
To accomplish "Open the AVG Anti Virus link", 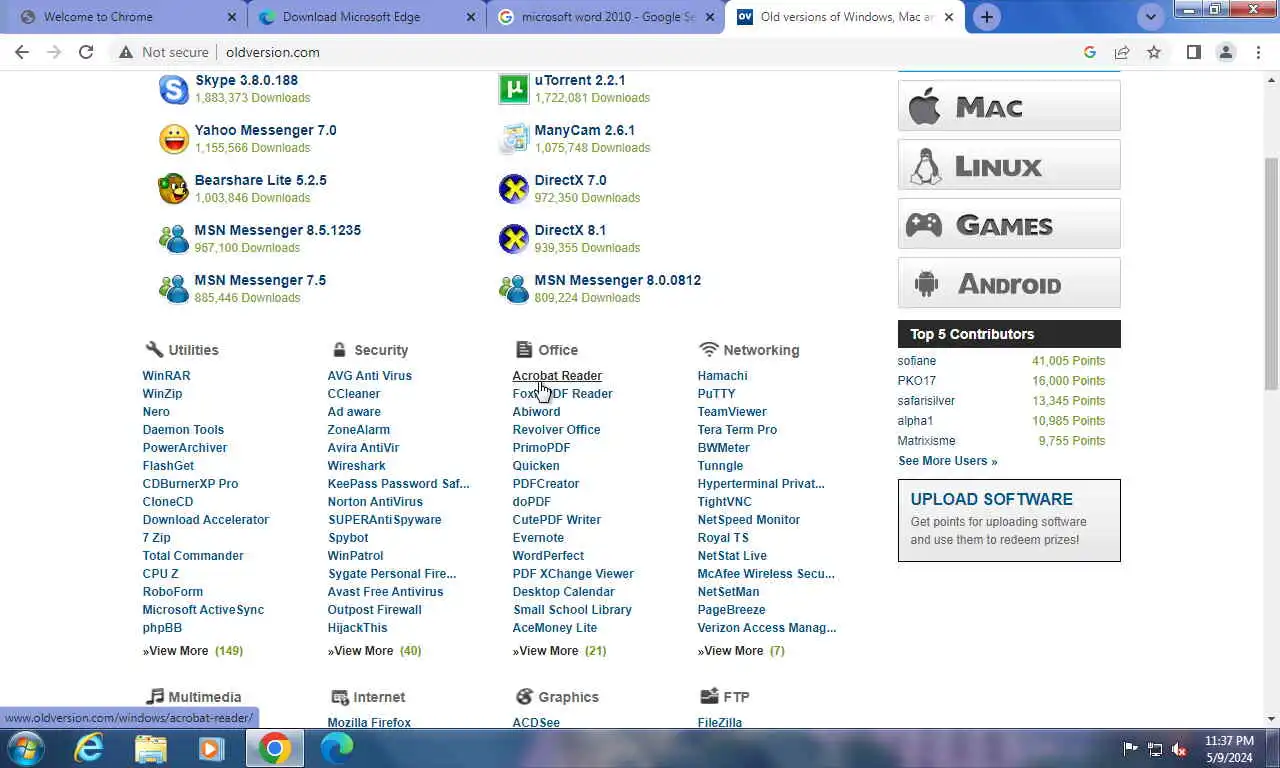I will tap(370, 376).
